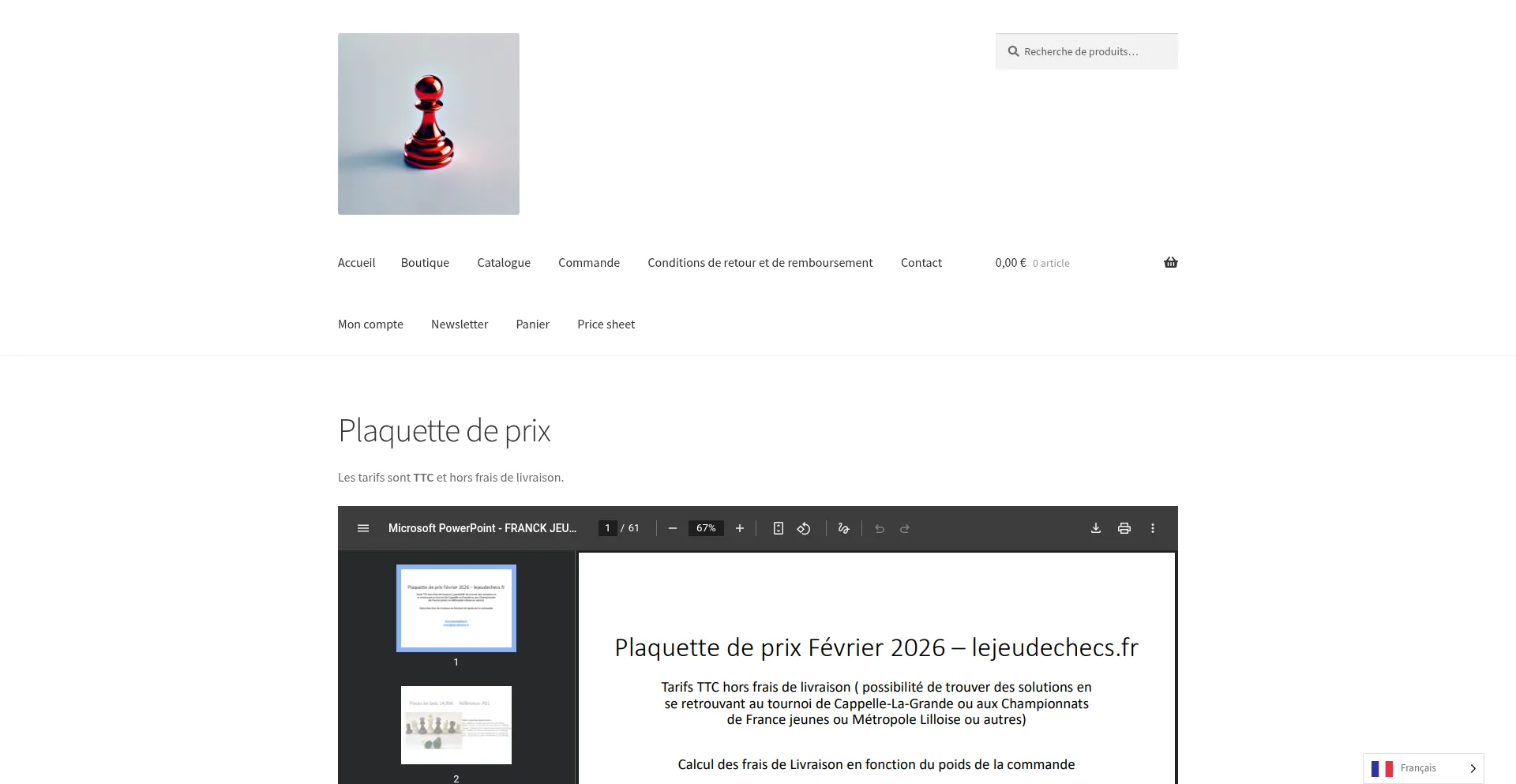Image resolution: width=1516 pixels, height=784 pixels.
Task: Click the 0,00 € cart total
Action: tap(1011, 263)
